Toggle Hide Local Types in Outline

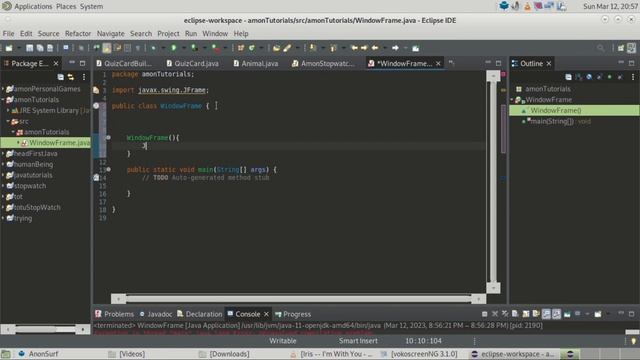pyautogui.click(x=620, y=77)
